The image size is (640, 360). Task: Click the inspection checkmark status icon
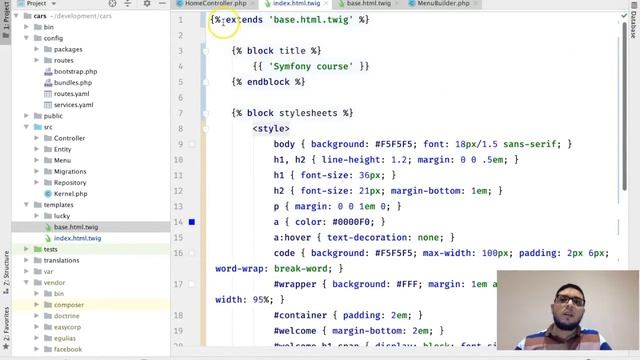click(624, 16)
